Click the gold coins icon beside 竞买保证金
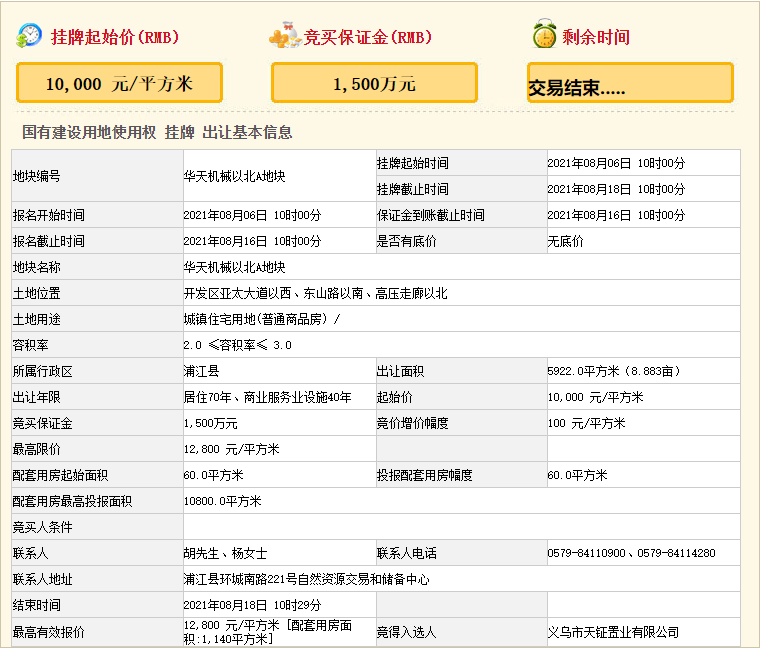761x649 pixels. click(x=284, y=37)
